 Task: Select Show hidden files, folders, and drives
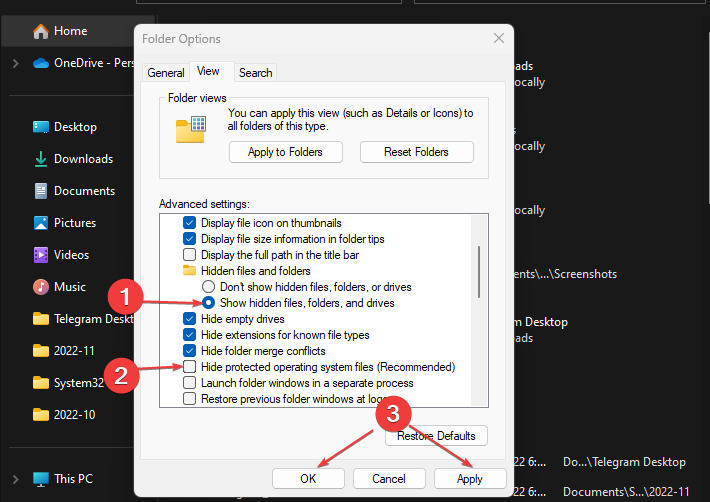(208, 303)
